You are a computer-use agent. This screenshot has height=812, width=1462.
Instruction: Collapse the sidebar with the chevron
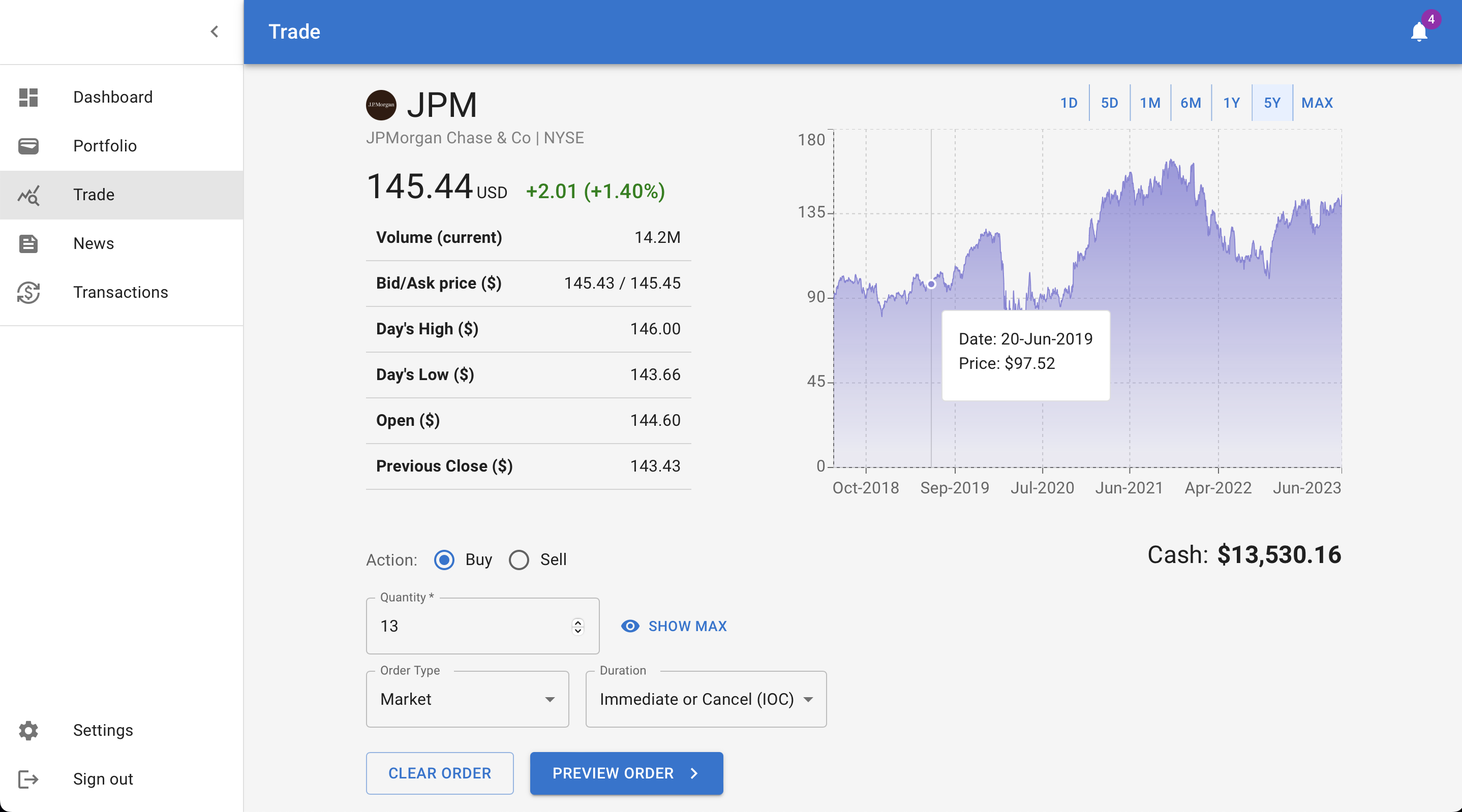tap(215, 32)
